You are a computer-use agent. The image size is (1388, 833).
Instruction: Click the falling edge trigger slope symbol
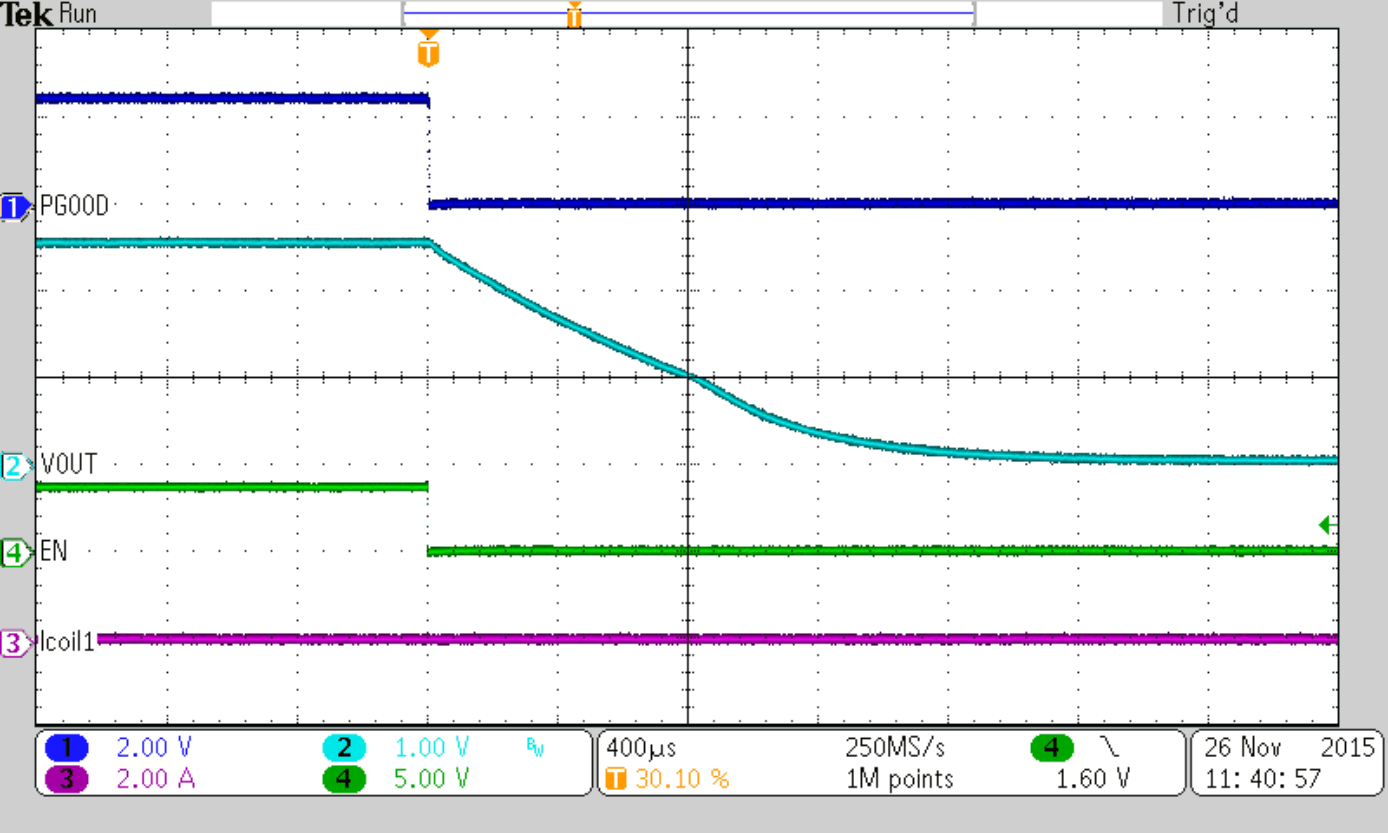point(1109,748)
